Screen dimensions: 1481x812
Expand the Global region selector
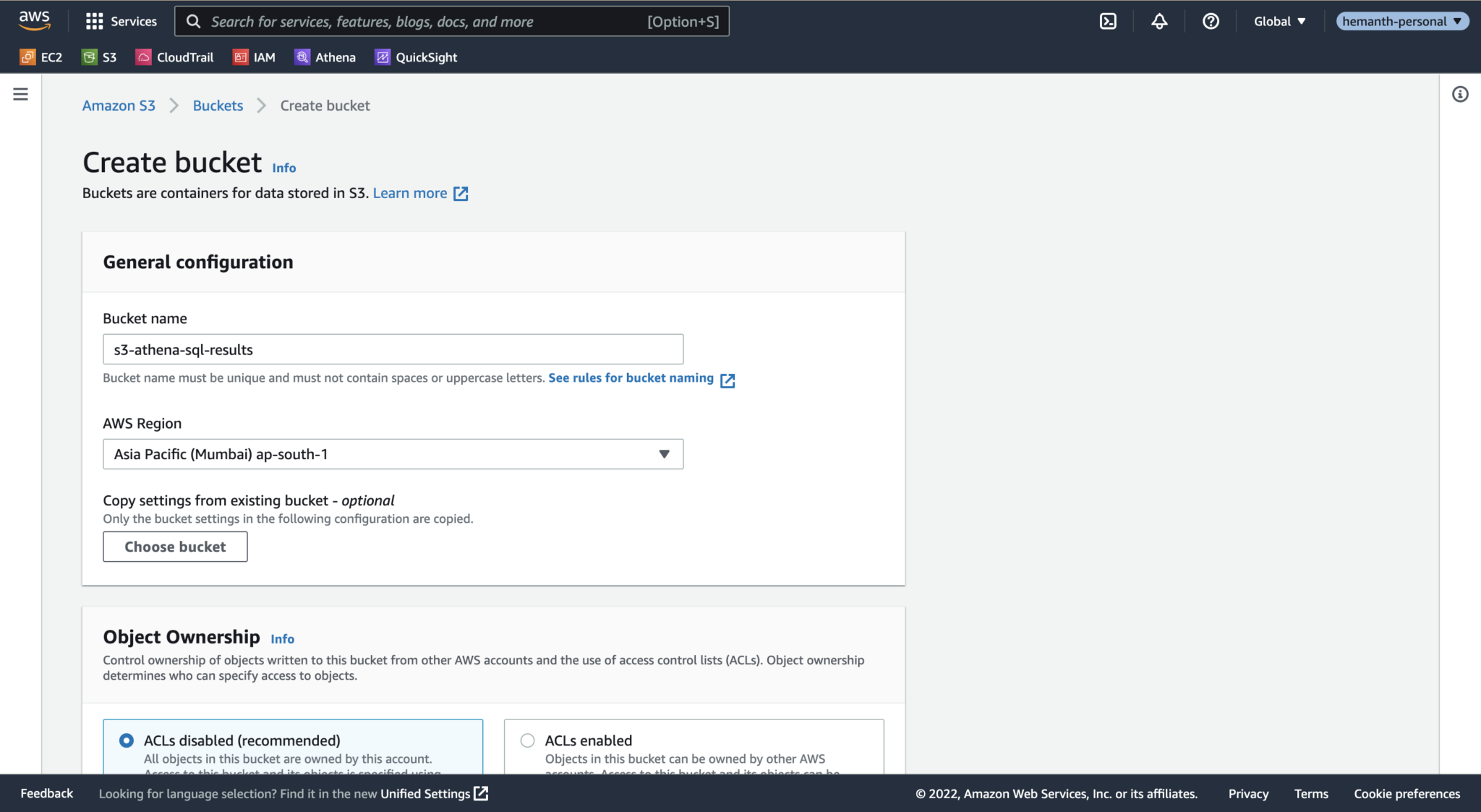point(1279,21)
